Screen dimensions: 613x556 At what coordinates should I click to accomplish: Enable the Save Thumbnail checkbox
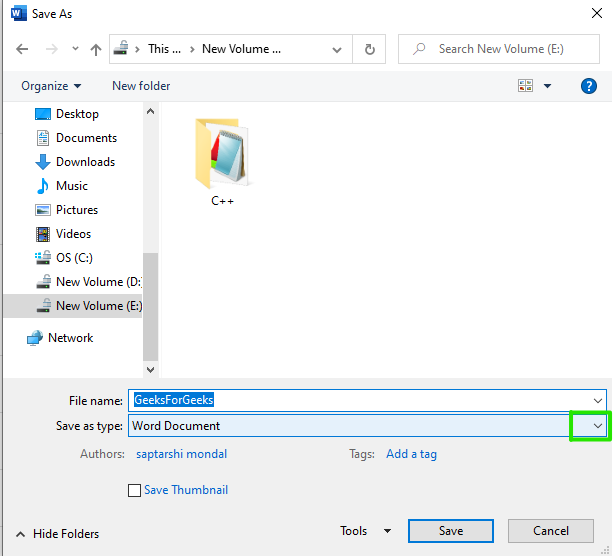[134, 490]
